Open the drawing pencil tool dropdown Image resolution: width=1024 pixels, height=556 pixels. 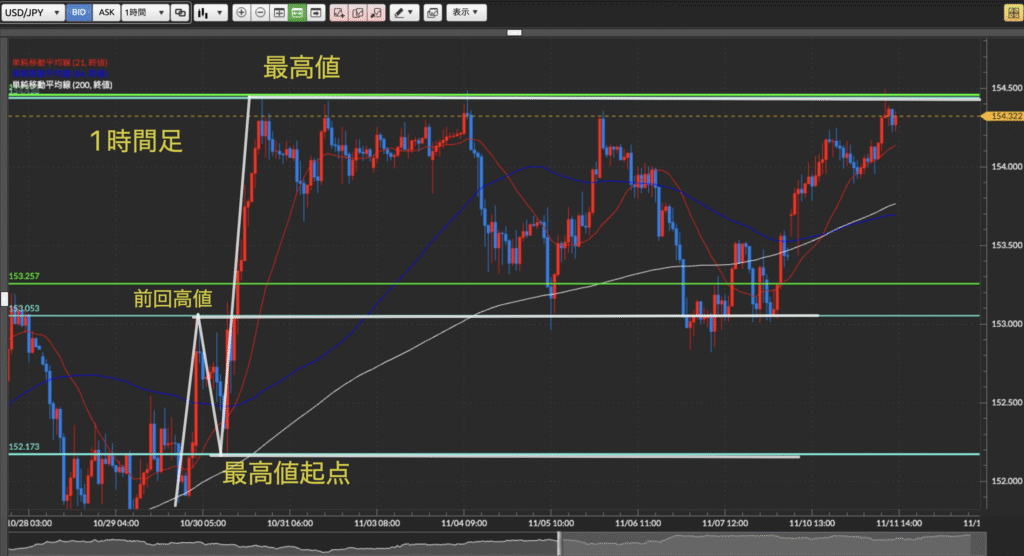click(404, 13)
